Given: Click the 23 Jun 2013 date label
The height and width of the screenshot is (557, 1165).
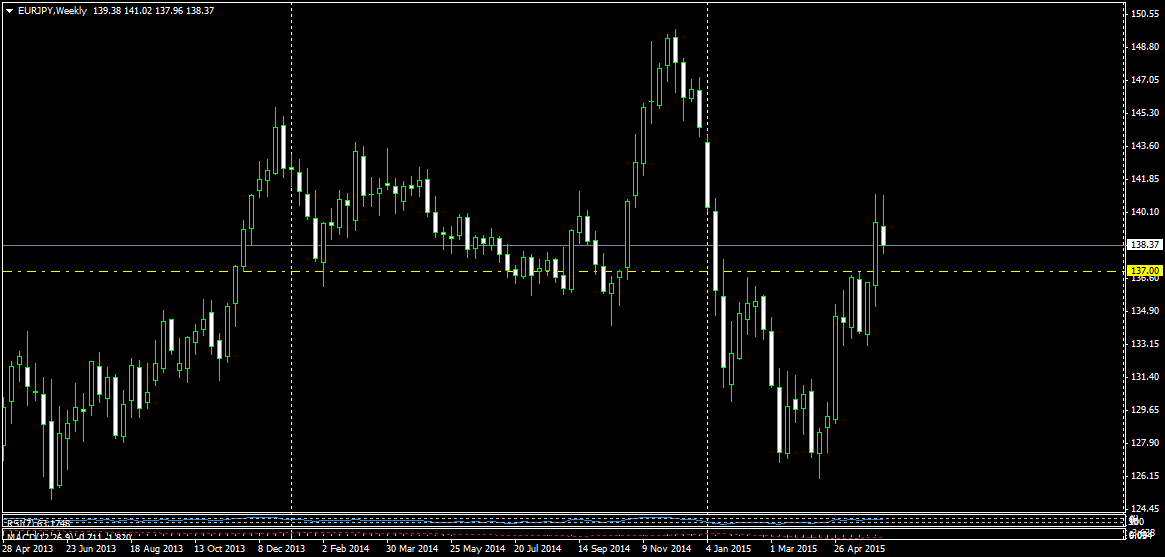Looking at the screenshot, I should pos(91,549).
